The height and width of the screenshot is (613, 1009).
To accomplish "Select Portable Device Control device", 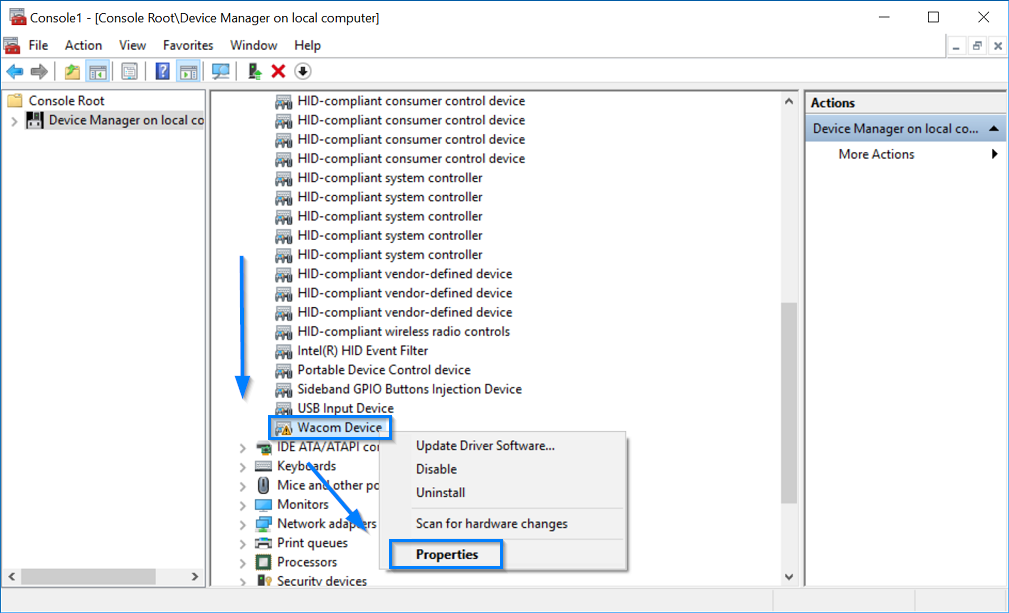I will tap(384, 370).
